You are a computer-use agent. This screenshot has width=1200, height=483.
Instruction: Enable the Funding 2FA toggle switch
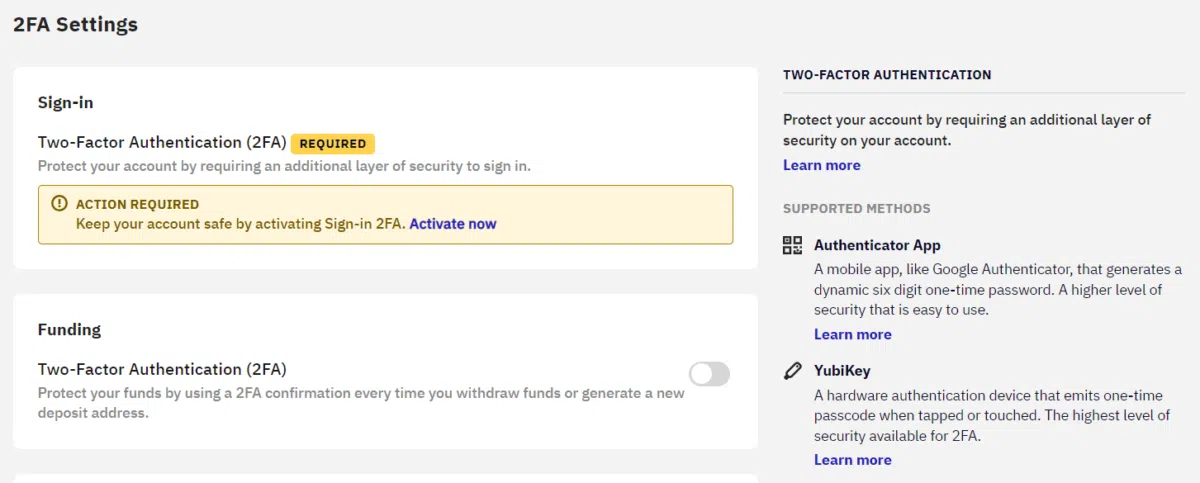coord(710,374)
